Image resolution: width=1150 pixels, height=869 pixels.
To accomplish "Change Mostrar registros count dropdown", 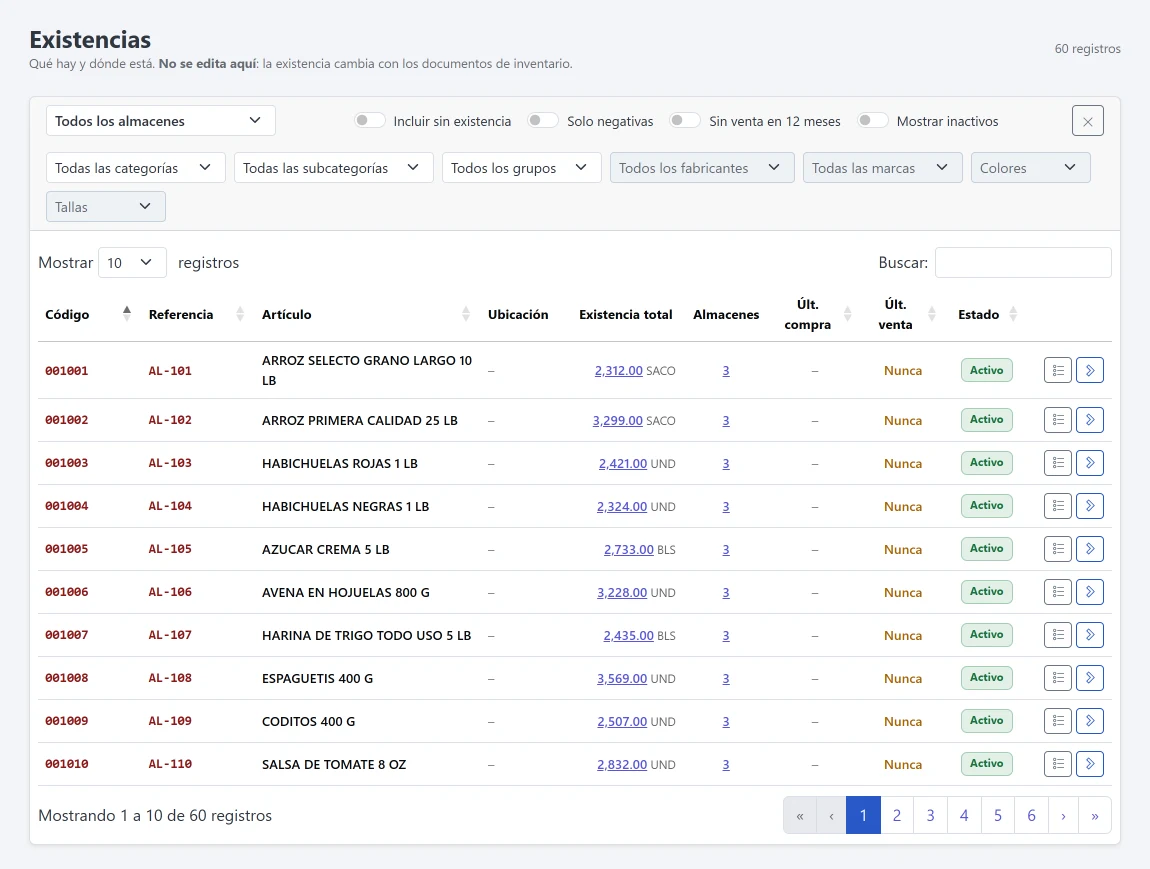I will coord(132,263).
